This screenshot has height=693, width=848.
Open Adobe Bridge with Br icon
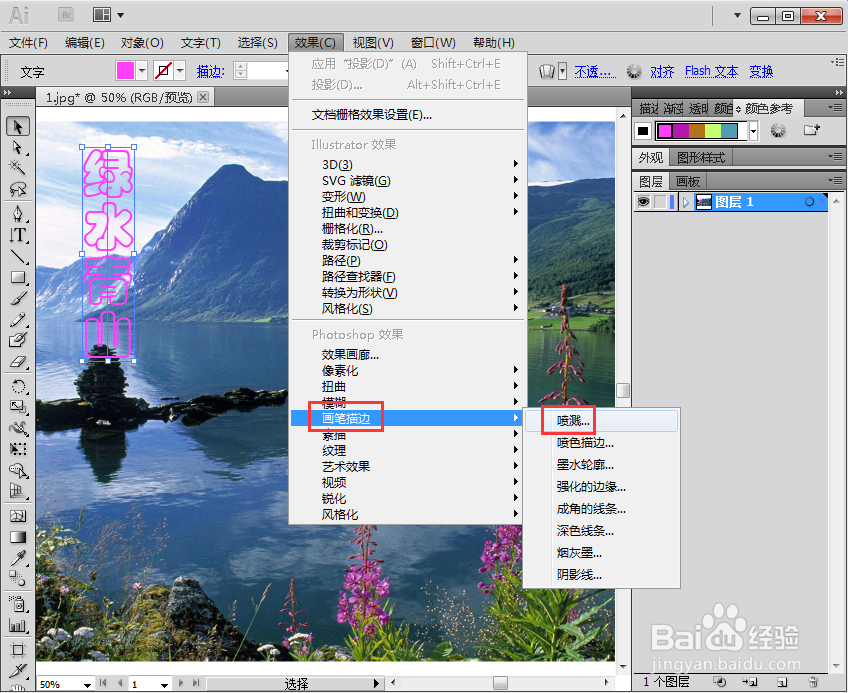(x=66, y=15)
